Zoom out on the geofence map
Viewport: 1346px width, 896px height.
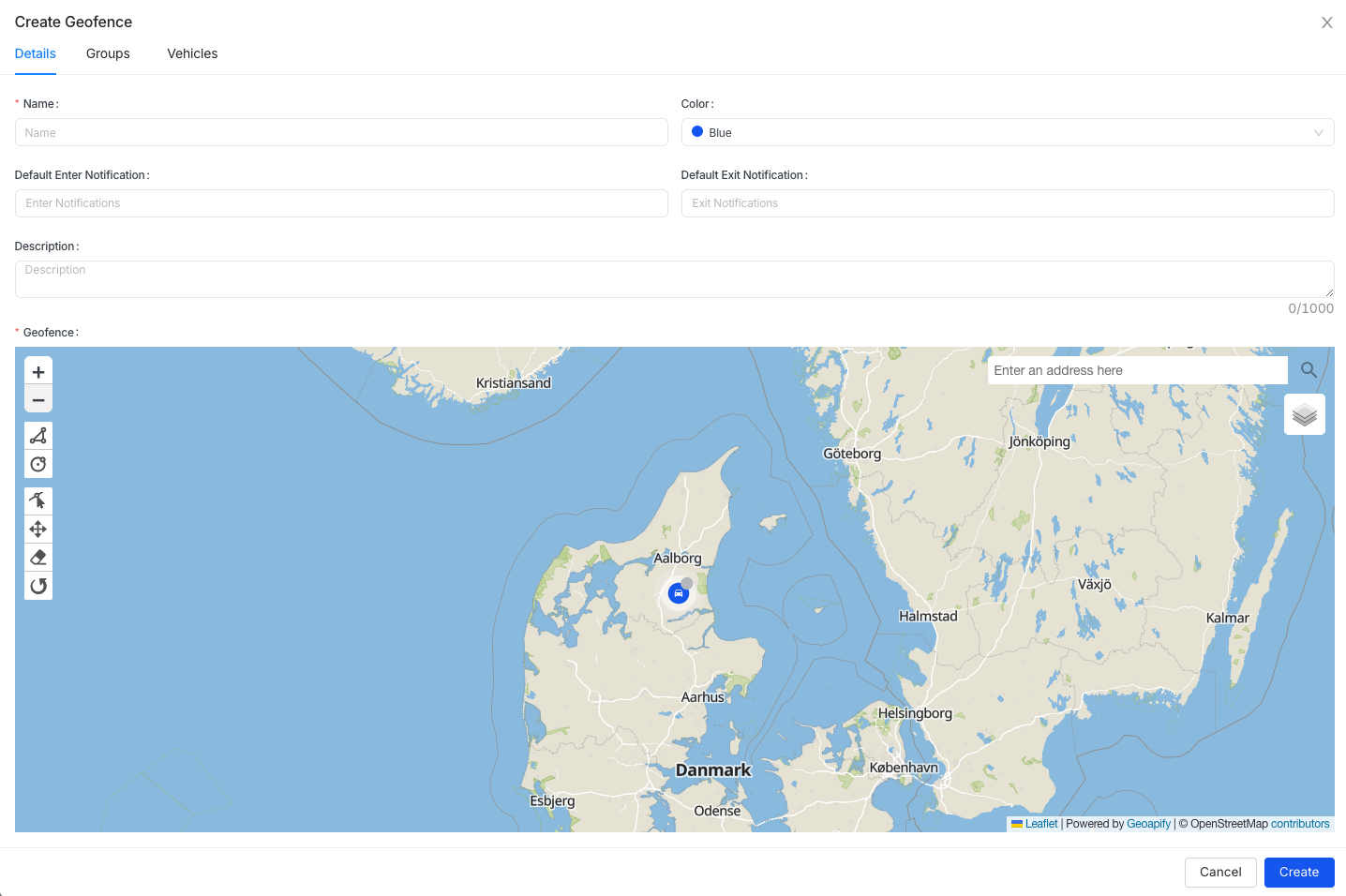point(38,399)
